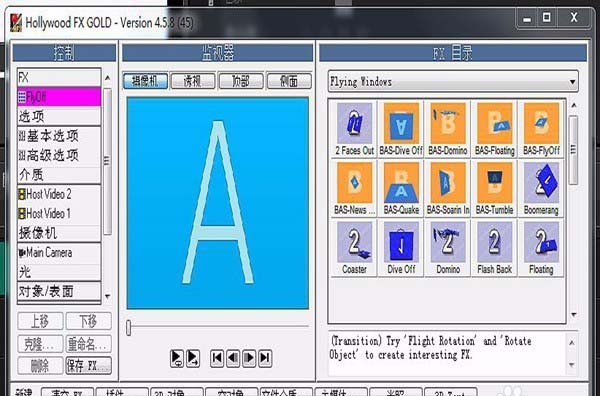600x396 pixels.
Task: Maximize the Hollywood FX GOLD window
Action: 547,18
